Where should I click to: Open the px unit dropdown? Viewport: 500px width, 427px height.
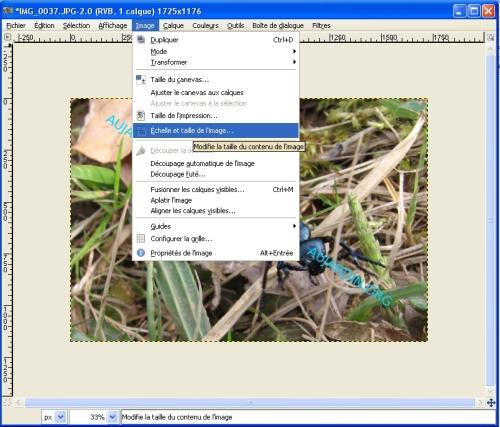pos(60,417)
